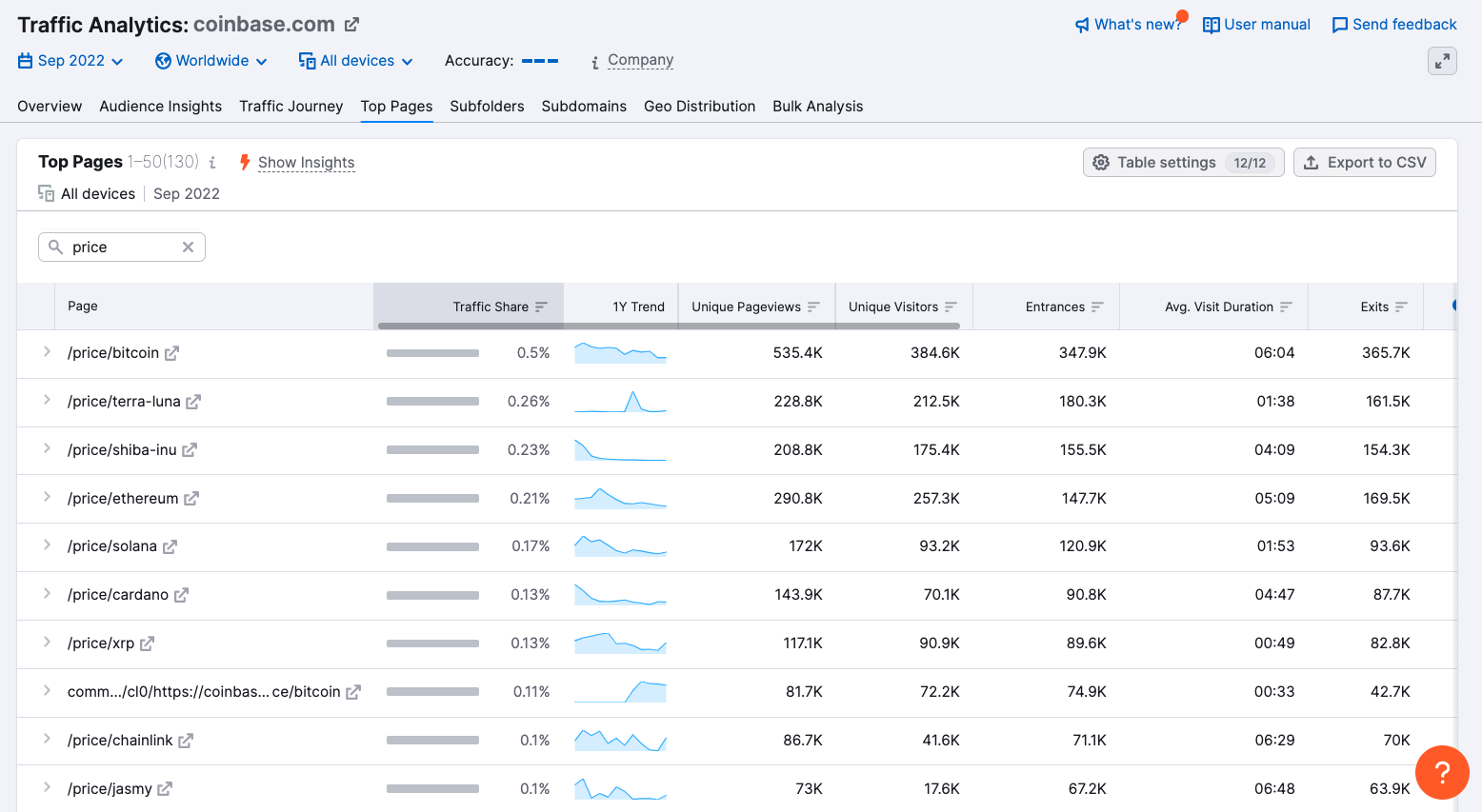Expand the /price/bitcoin row

47,352
